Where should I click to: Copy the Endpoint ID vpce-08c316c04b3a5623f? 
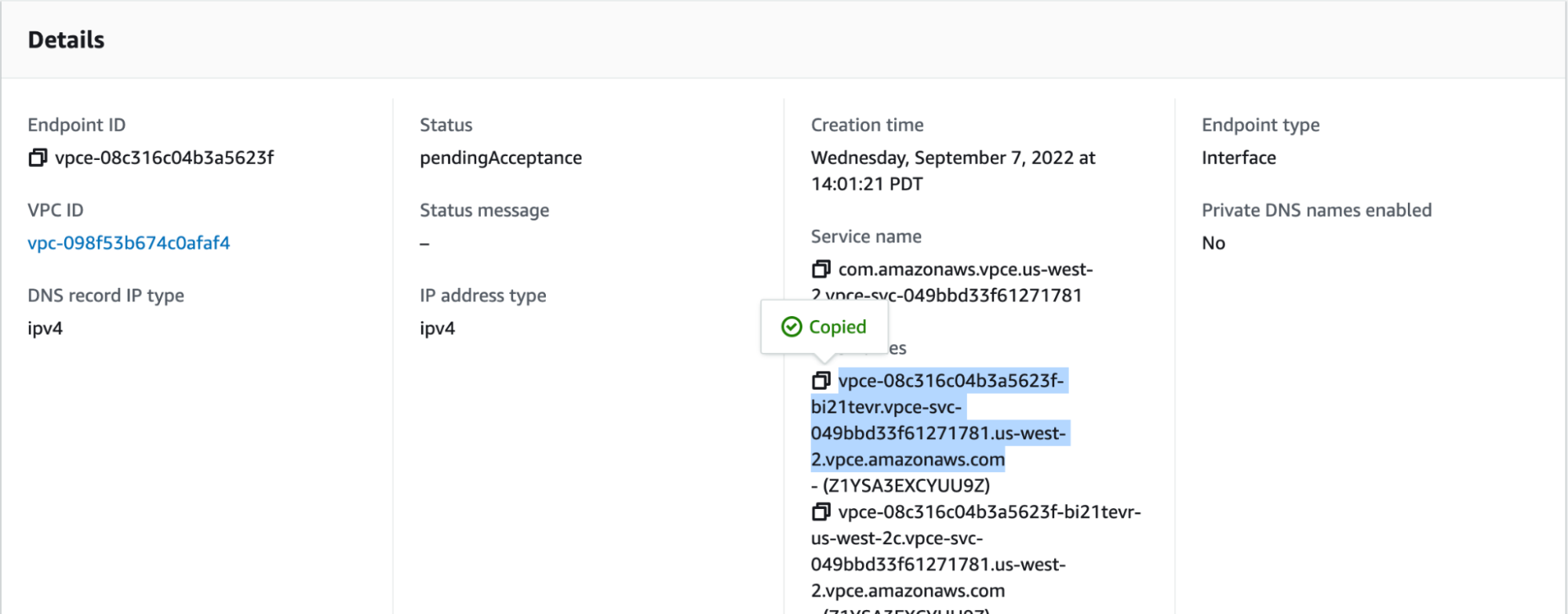click(38, 158)
